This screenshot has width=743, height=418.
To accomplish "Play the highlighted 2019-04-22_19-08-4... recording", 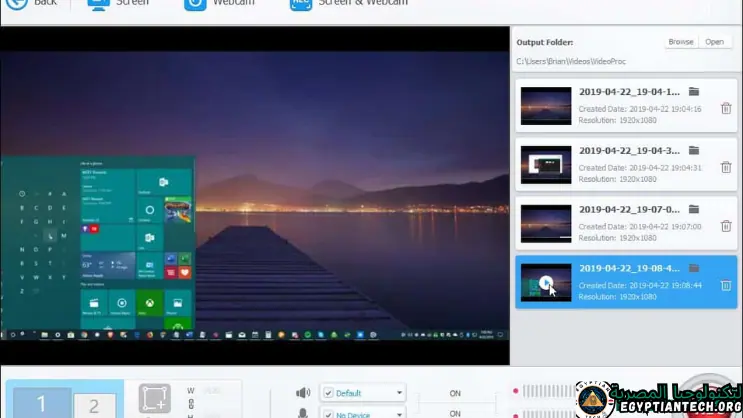I will 546,283.
